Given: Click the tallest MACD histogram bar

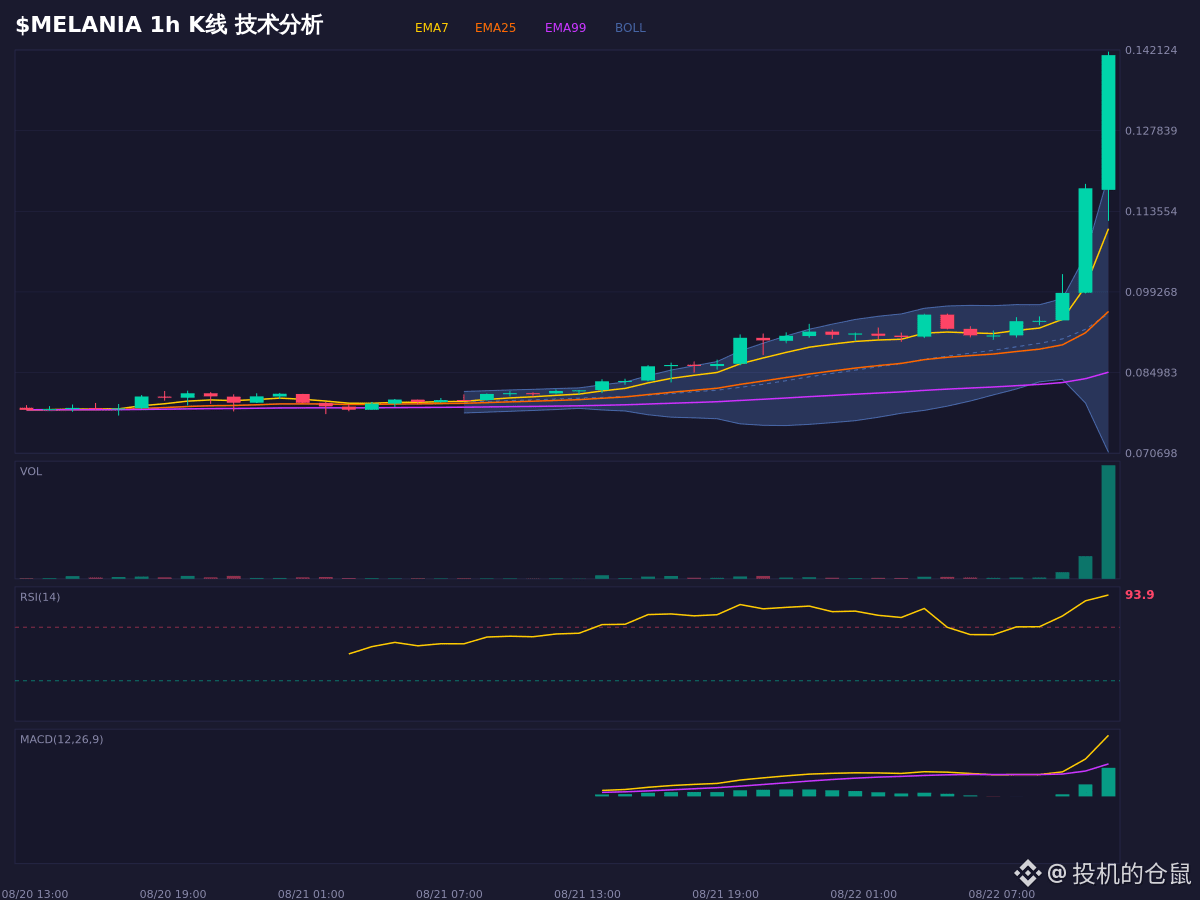Looking at the screenshot, I should (x=1108, y=782).
